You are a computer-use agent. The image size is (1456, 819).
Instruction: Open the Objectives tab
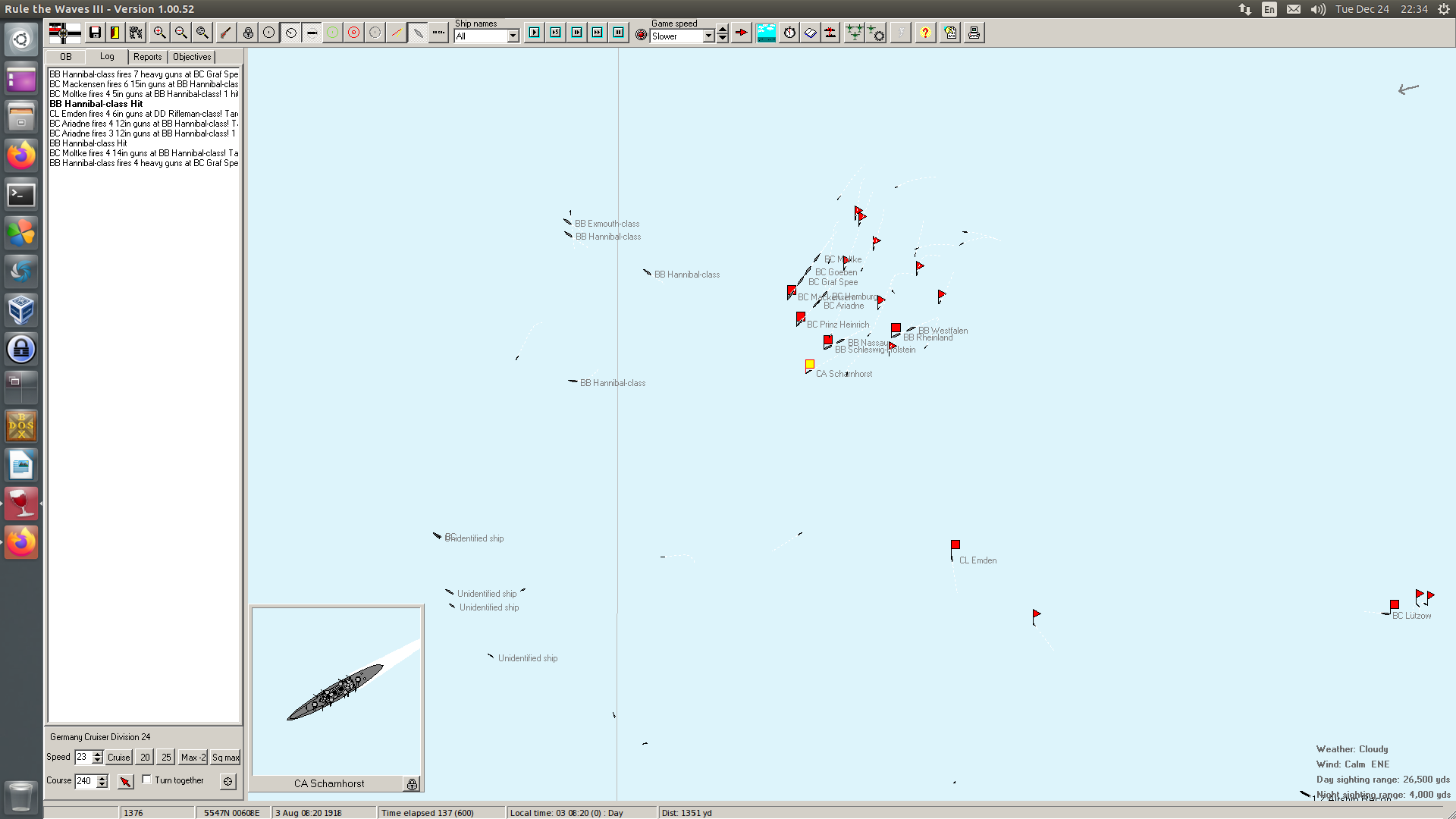(192, 57)
